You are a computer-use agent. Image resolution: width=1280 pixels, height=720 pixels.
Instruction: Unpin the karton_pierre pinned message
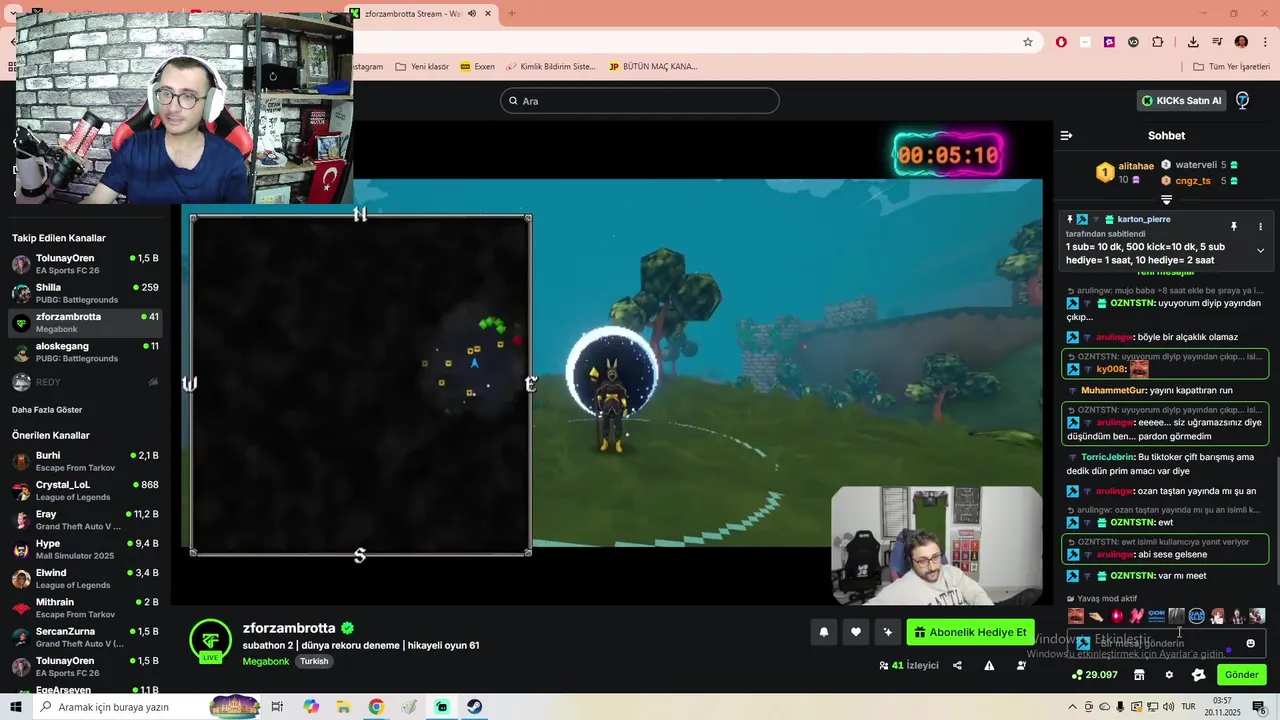click(1234, 227)
